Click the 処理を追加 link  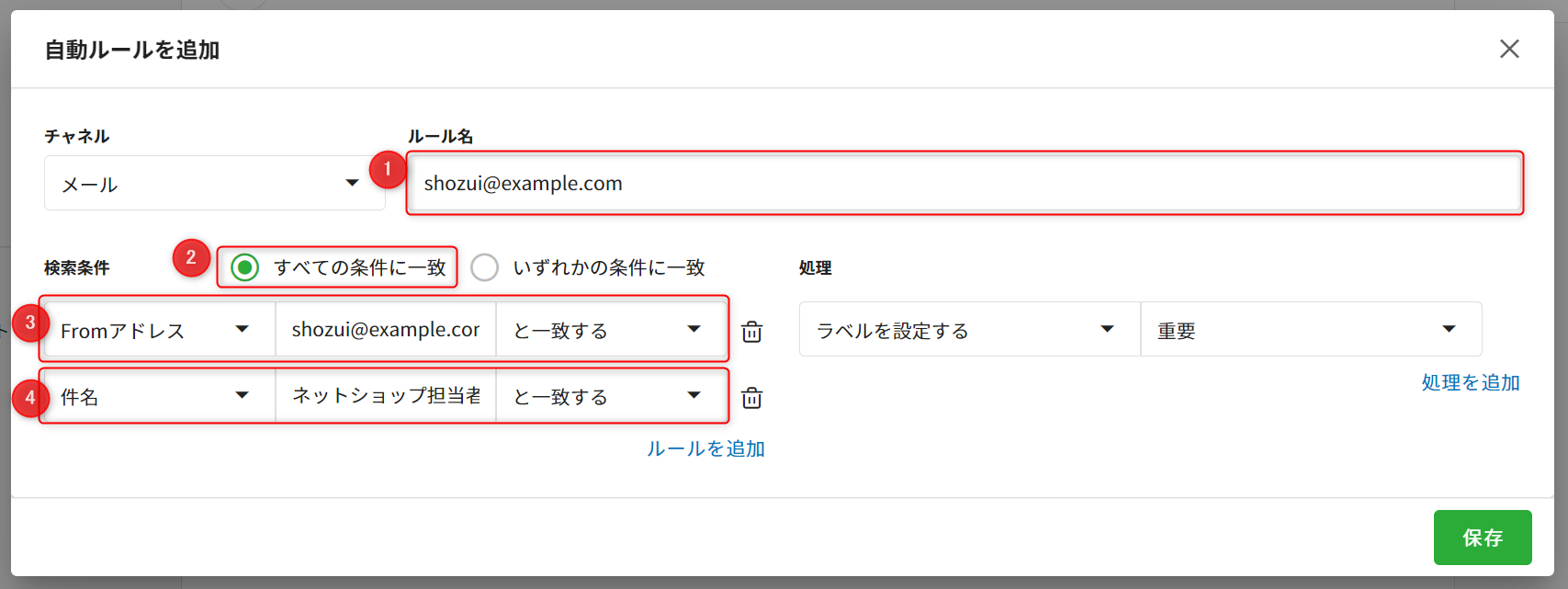(x=1470, y=382)
